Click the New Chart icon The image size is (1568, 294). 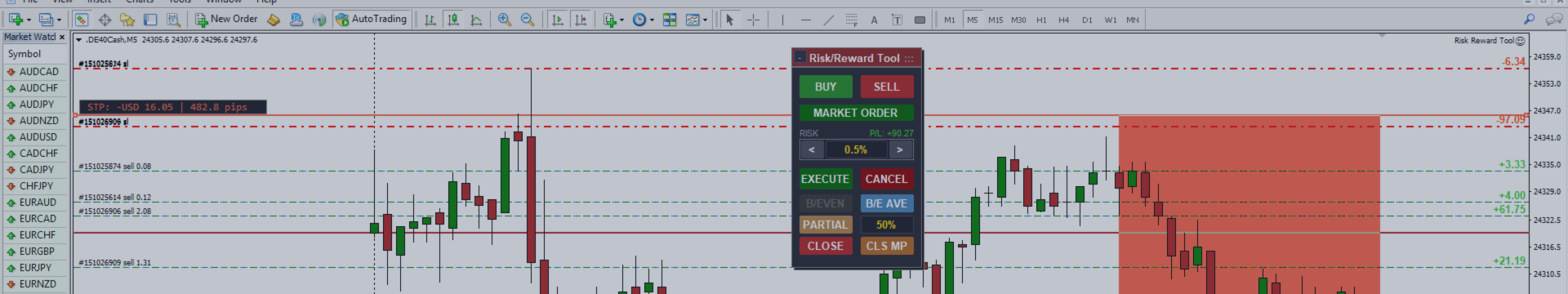click(16, 20)
